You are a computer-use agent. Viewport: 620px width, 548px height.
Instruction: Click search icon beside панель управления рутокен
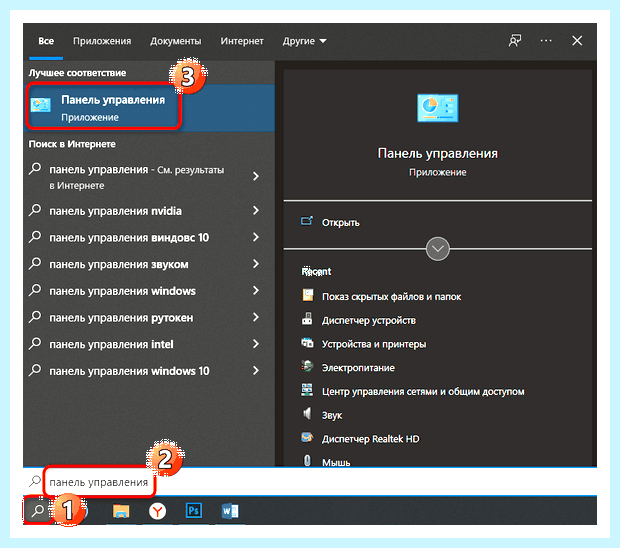tap(35, 316)
